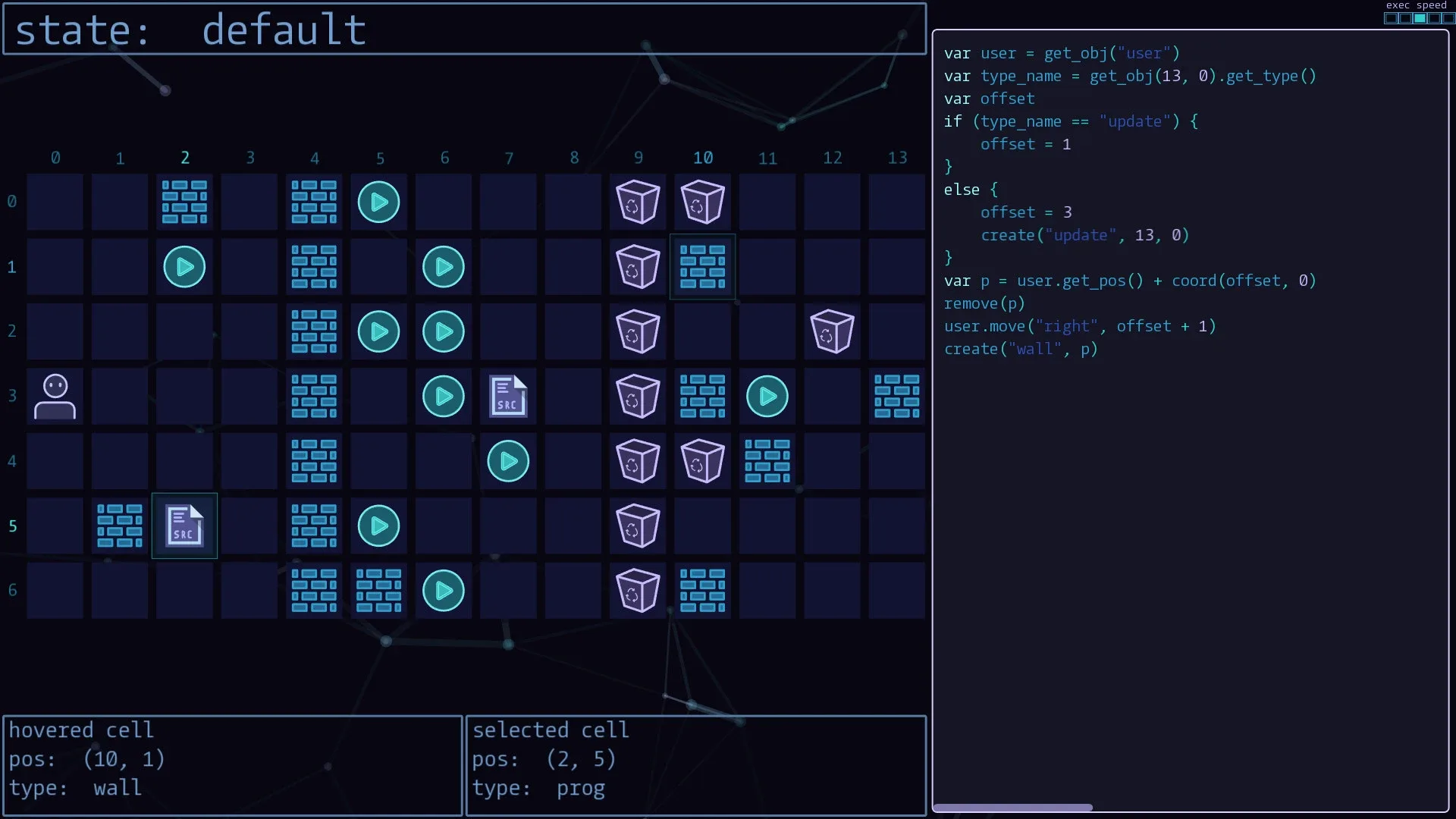
Task: Click the selected cell info panel
Action: (x=695, y=764)
